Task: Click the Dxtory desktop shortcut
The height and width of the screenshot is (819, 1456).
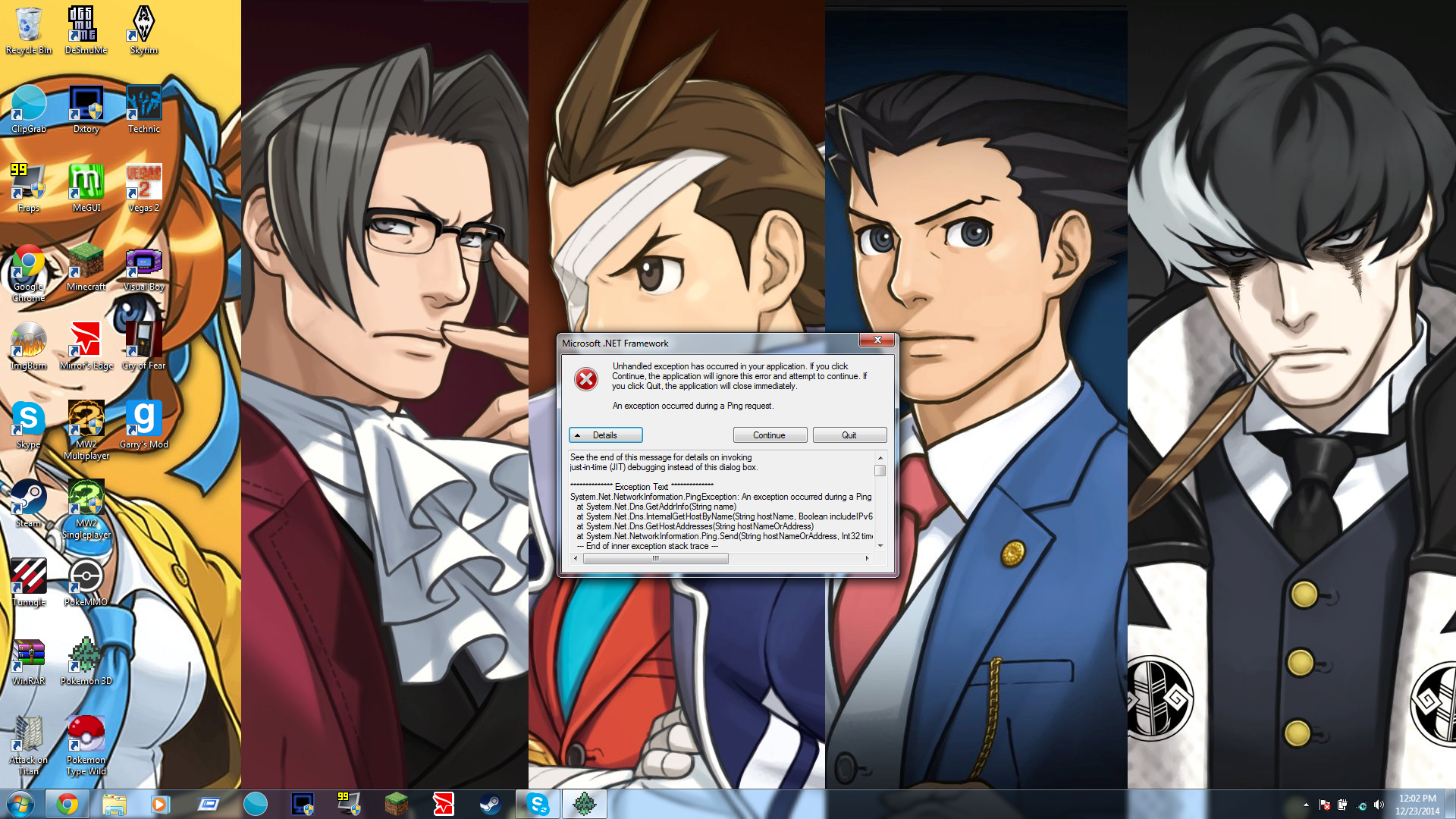Action: pyautogui.click(x=86, y=109)
